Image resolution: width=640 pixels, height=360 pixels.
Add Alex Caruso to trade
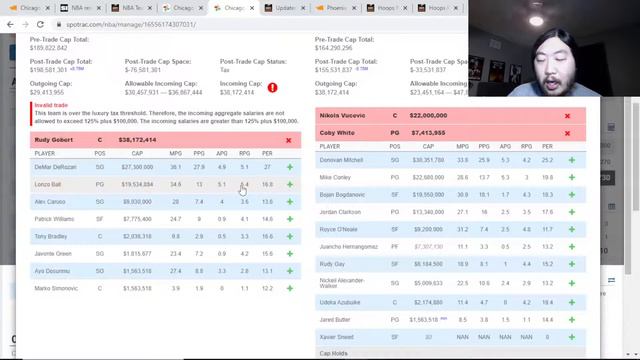click(290, 202)
